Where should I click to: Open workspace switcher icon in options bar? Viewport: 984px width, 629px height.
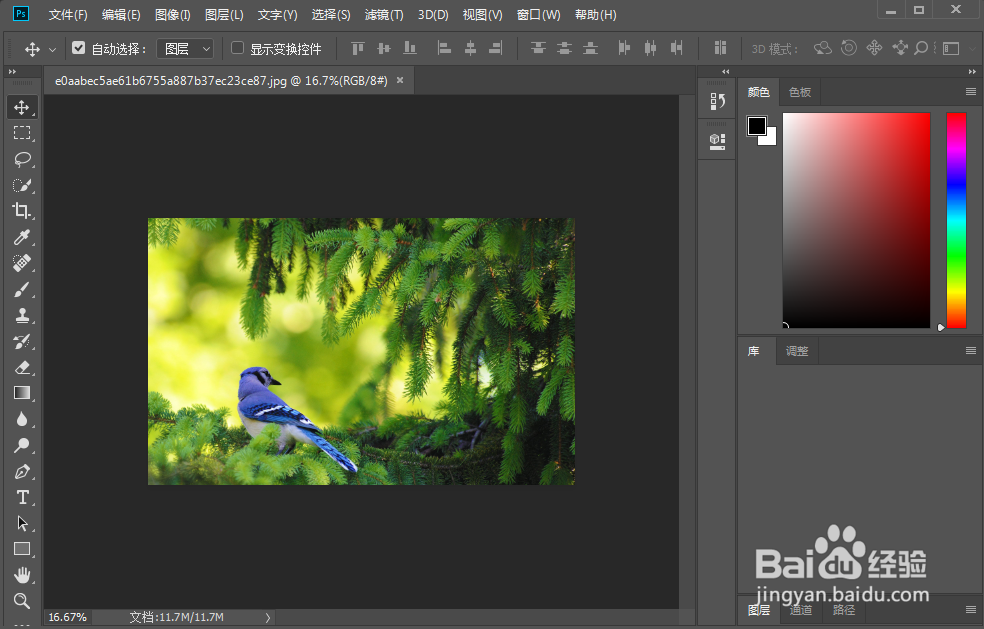pyautogui.click(x=951, y=48)
